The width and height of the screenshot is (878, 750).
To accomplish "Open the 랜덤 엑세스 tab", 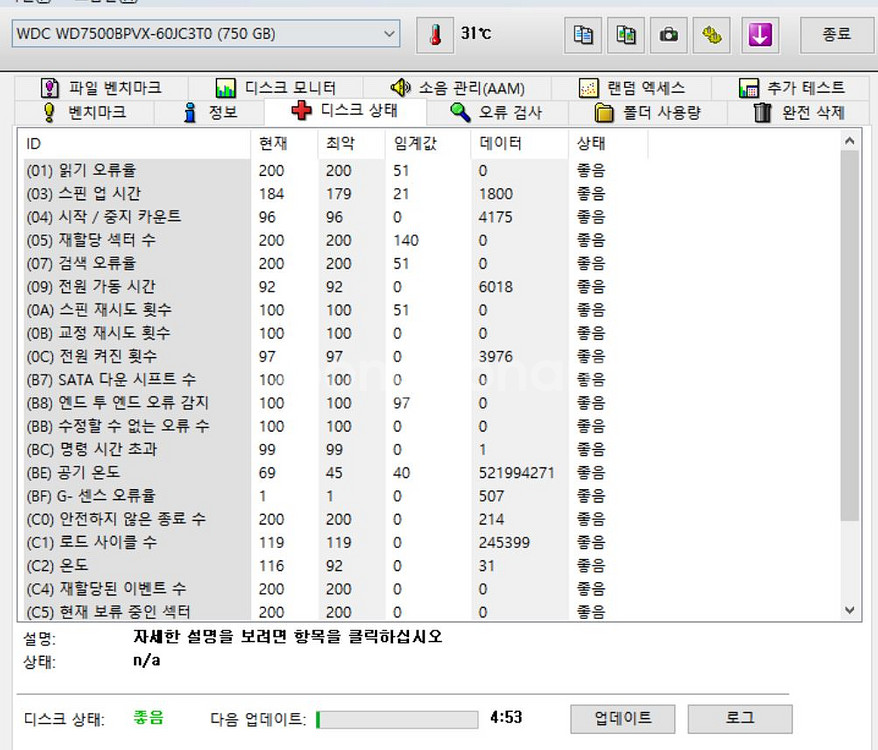I will pos(632,88).
